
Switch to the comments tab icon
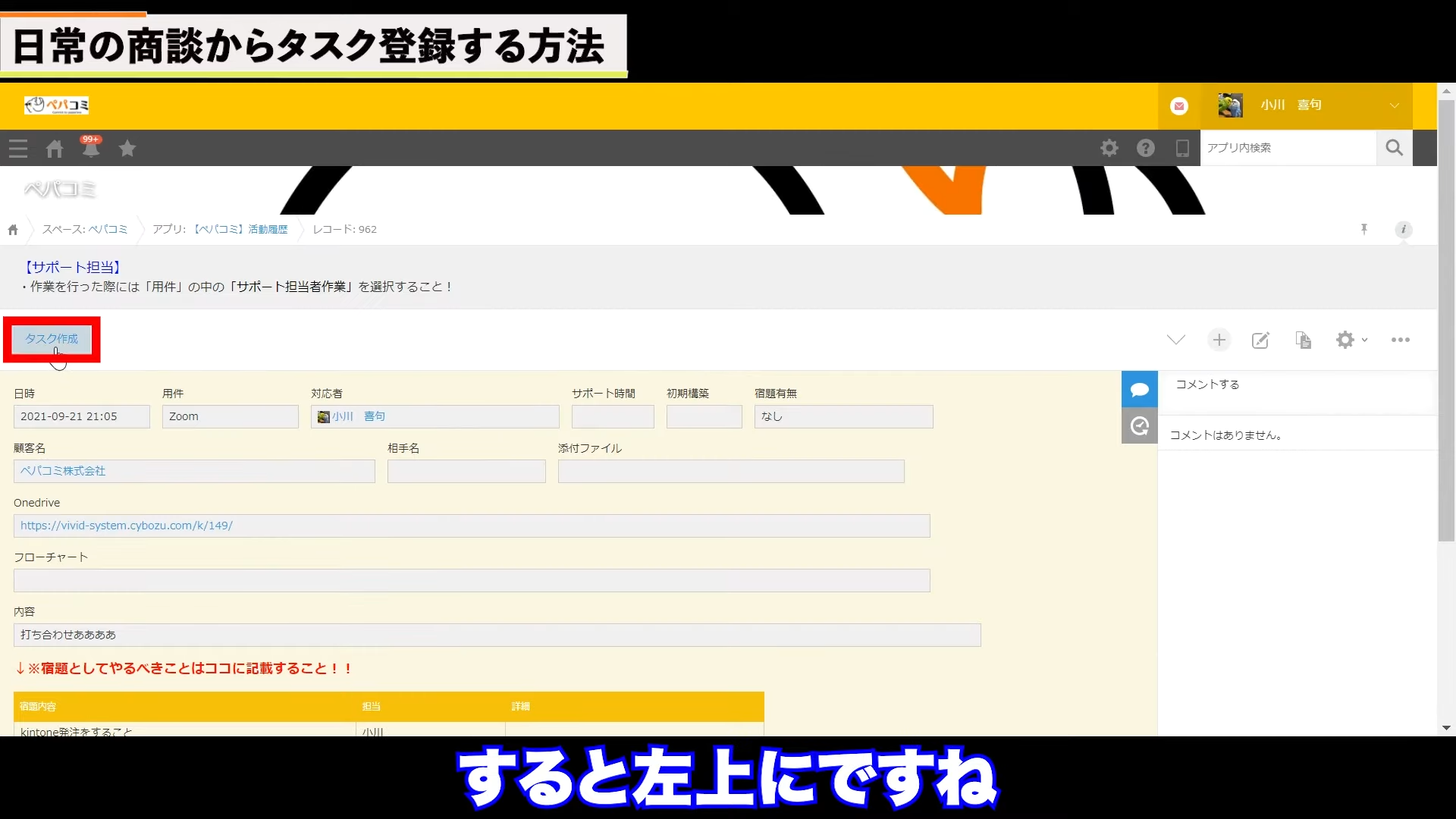1139,390
